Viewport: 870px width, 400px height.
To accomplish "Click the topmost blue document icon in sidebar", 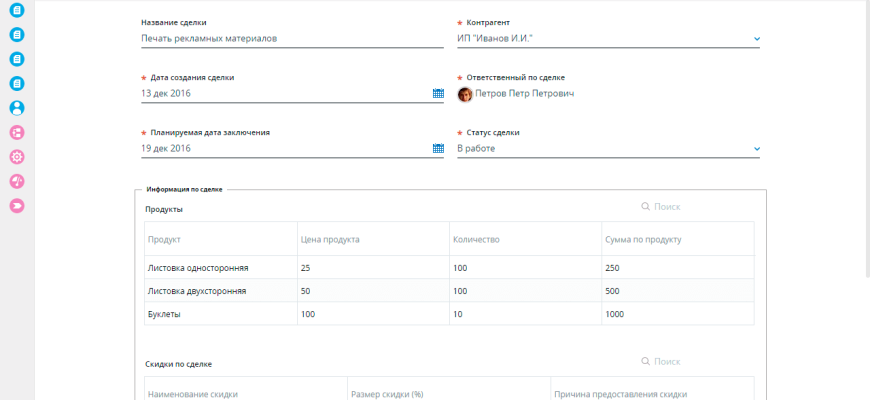I will tap(17, 10).
